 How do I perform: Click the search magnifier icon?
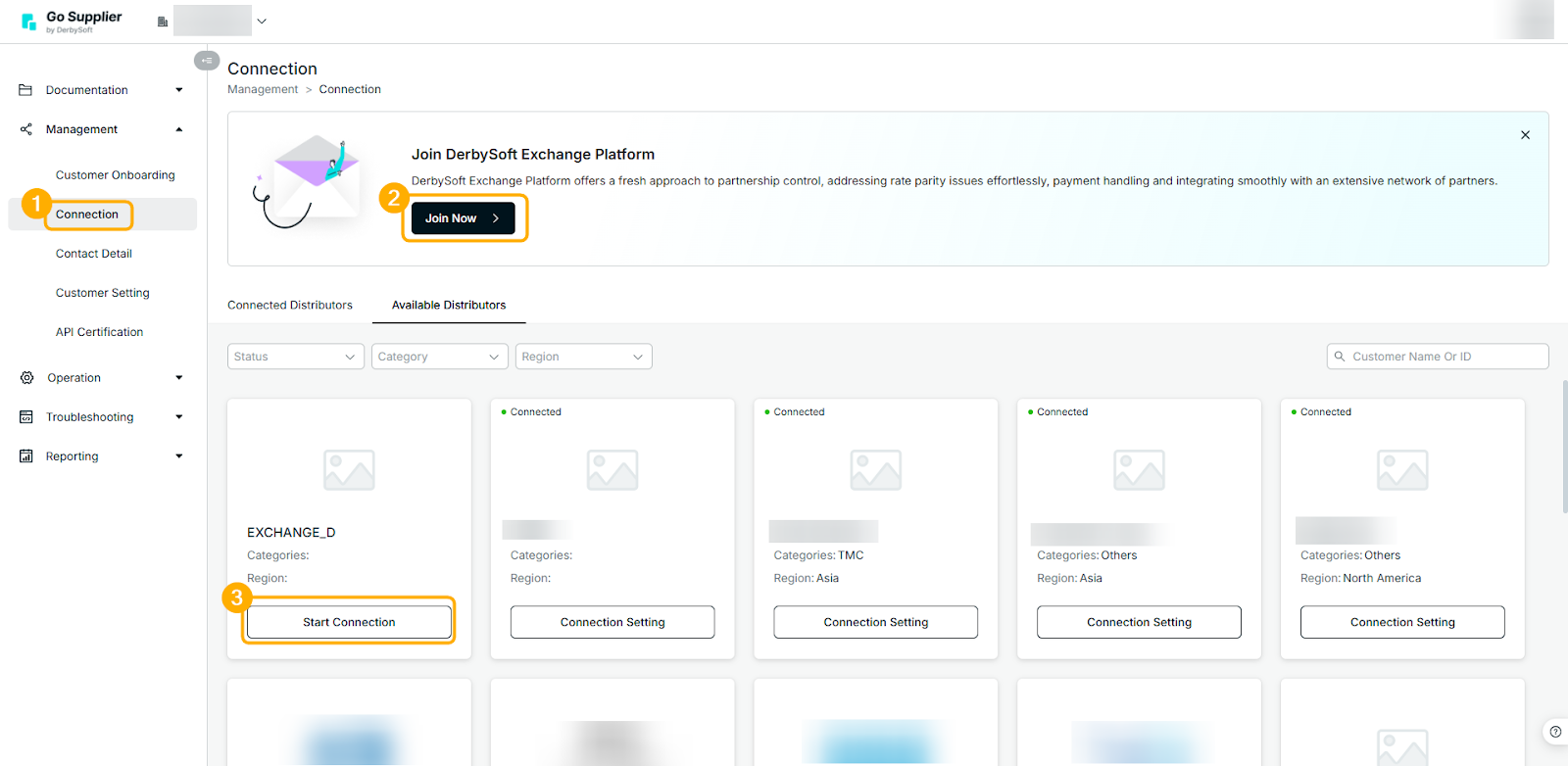click(1340, 357)
